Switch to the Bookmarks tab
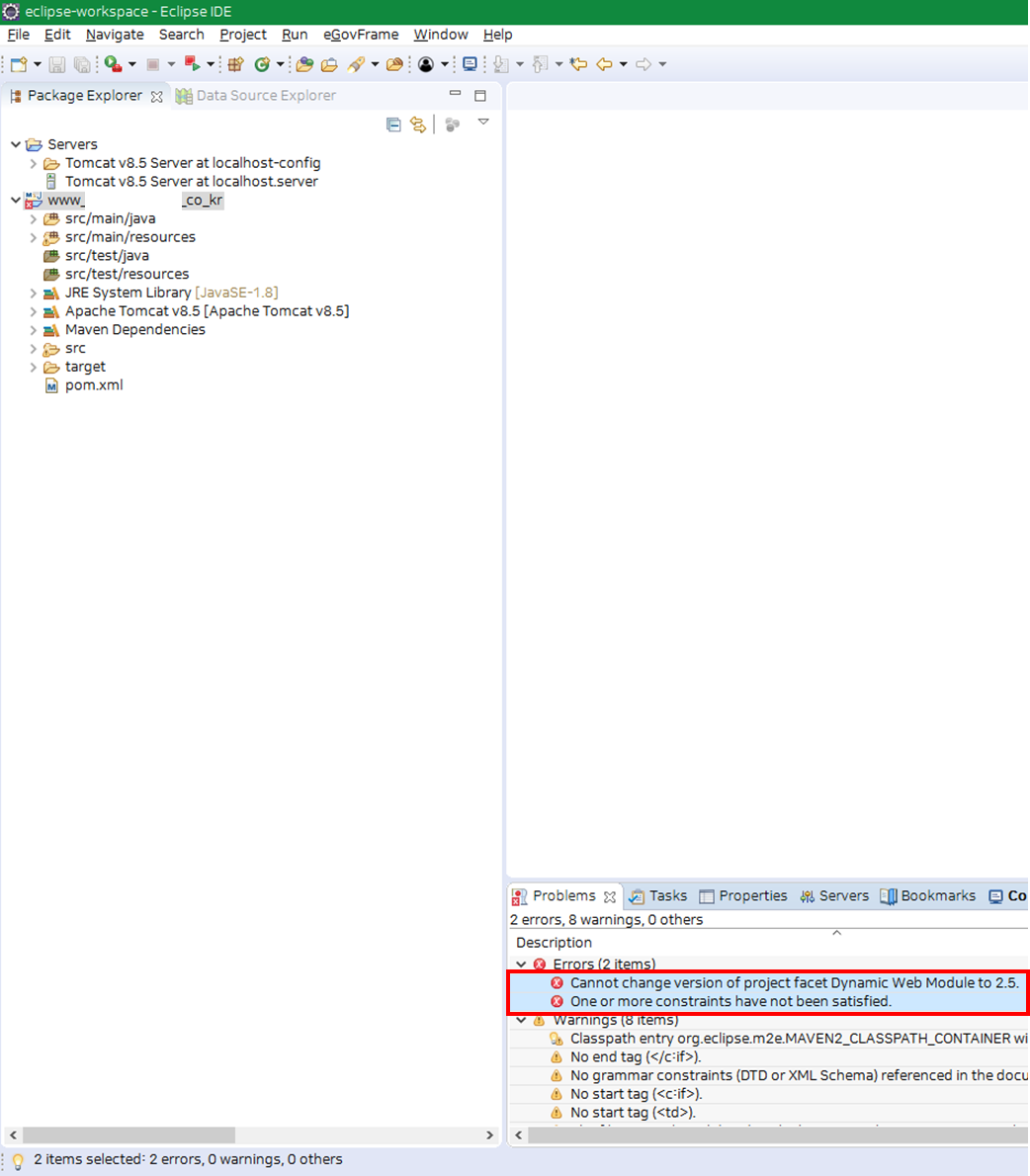The image size is (1030, 1176). click(928, 895)
